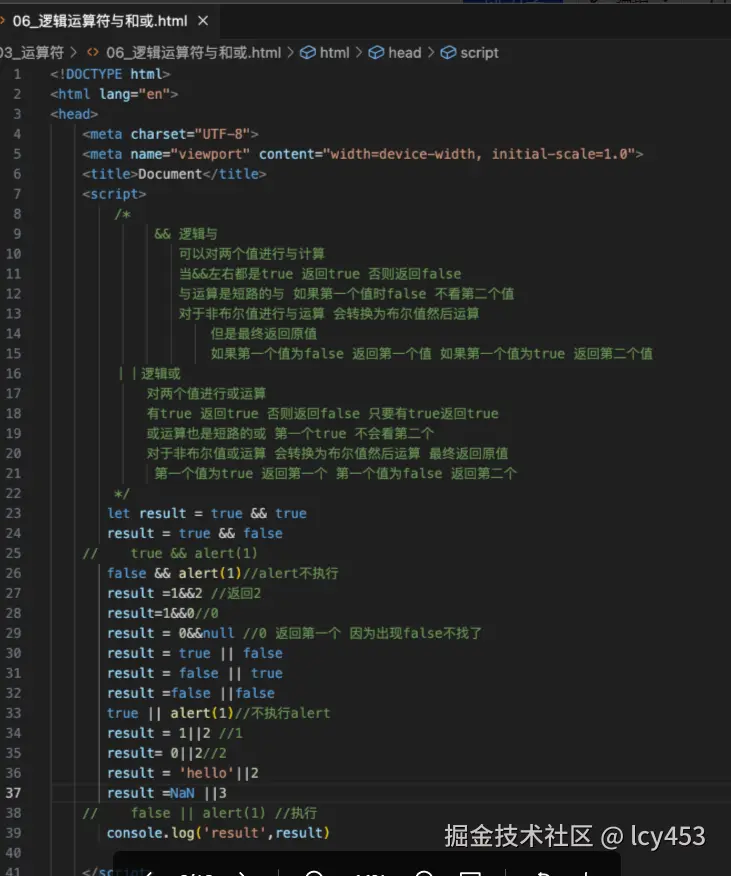
Task: Click the 'result = true || false' line
Action: pos(194,653)
